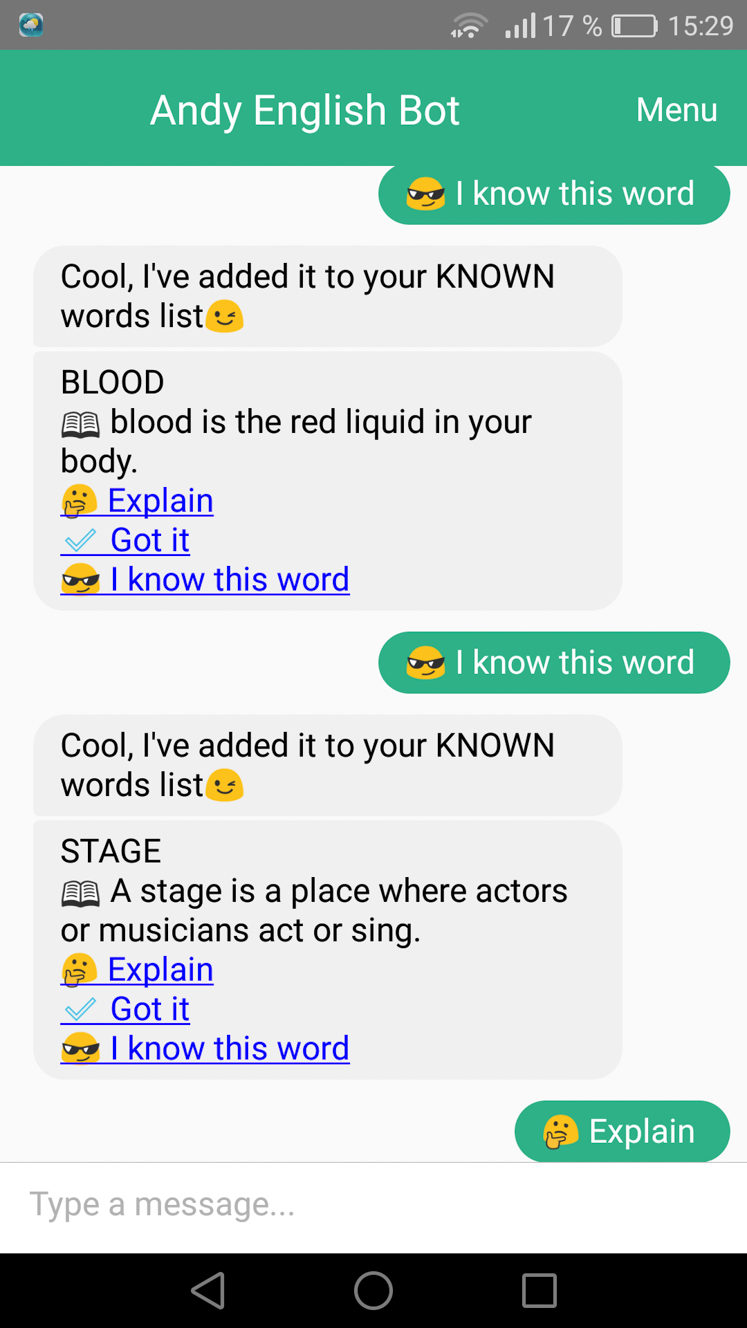The image size is (747, 1328).
Task: Select I know this word under STAGE
Action: (x=205, y=1048)
